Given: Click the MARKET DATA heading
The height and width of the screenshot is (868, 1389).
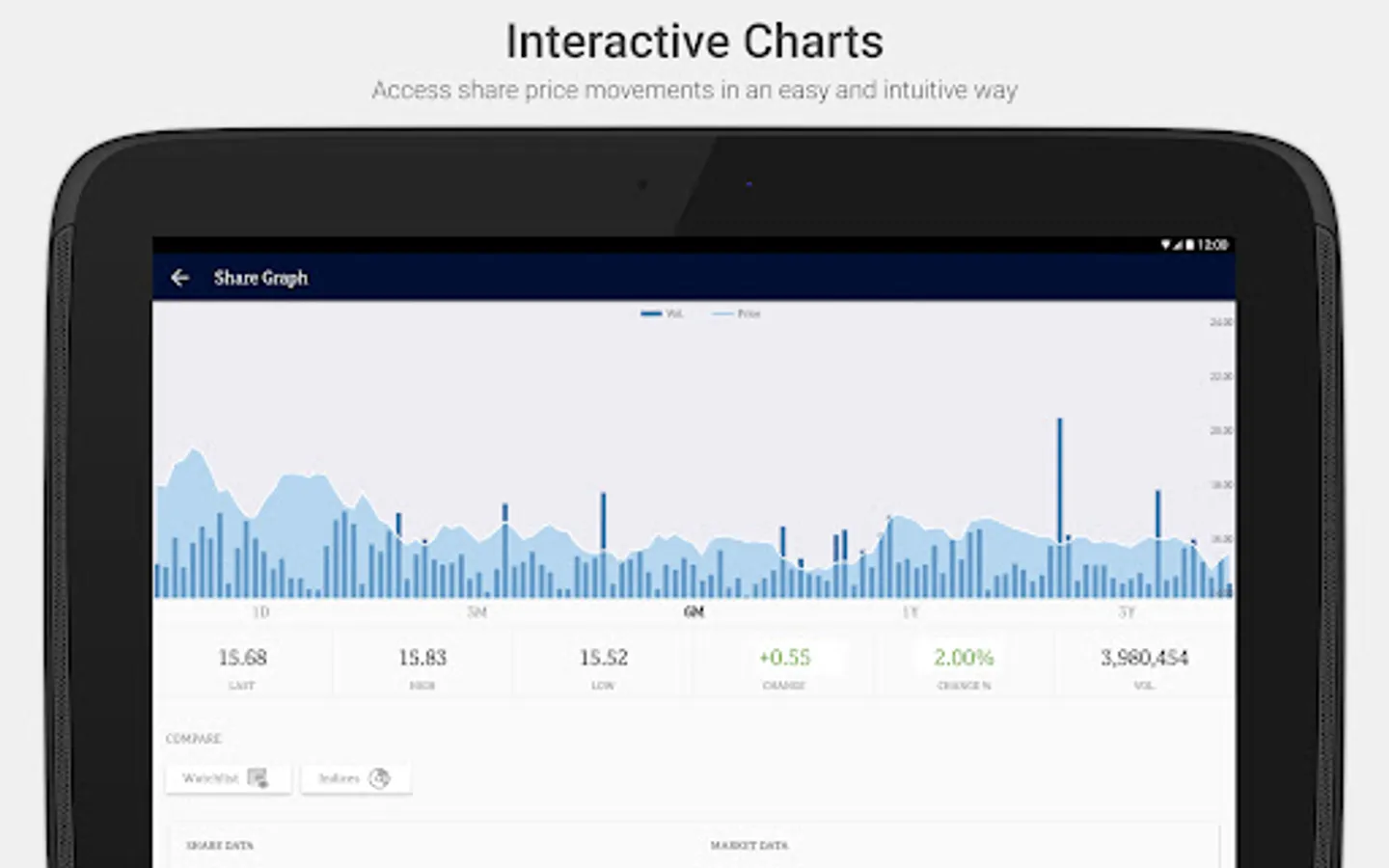Looking at the screenshot, I should coord(749,846).
